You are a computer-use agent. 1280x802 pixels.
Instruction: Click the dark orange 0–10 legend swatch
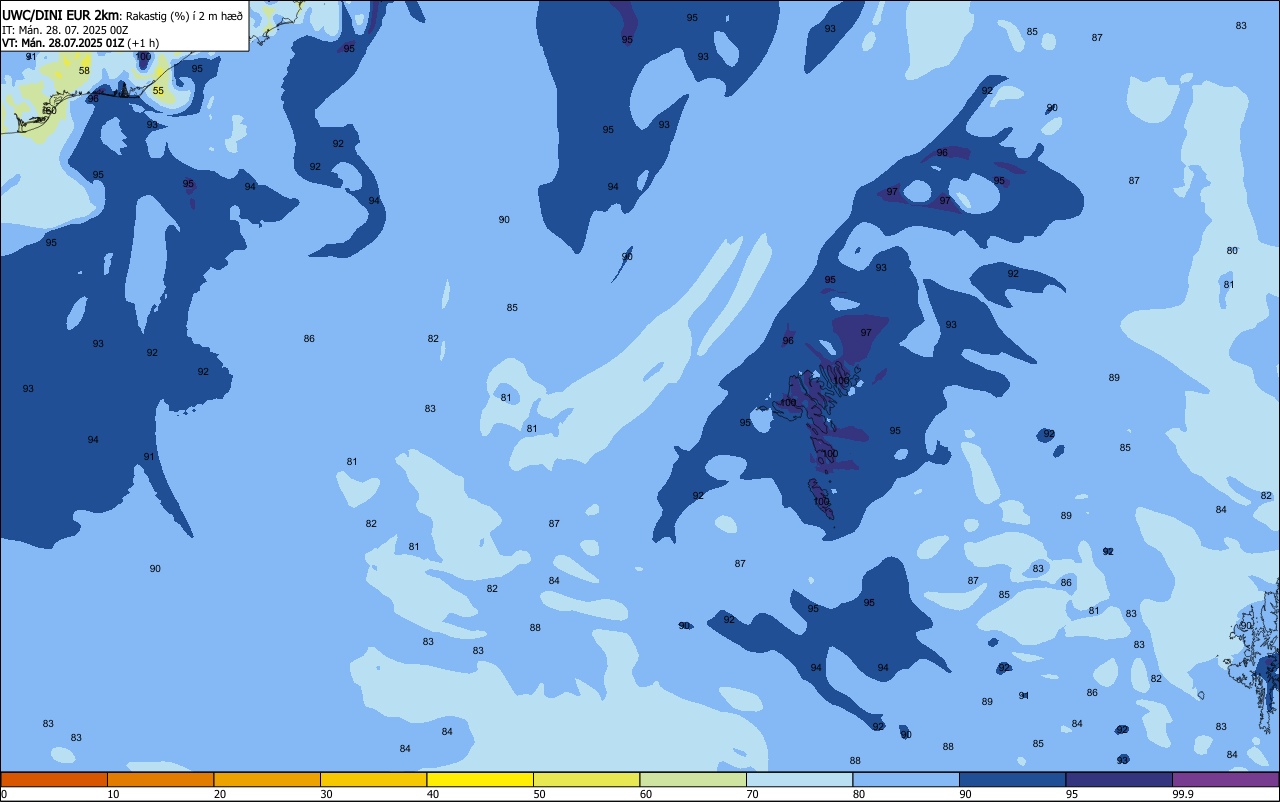[54, 779]
